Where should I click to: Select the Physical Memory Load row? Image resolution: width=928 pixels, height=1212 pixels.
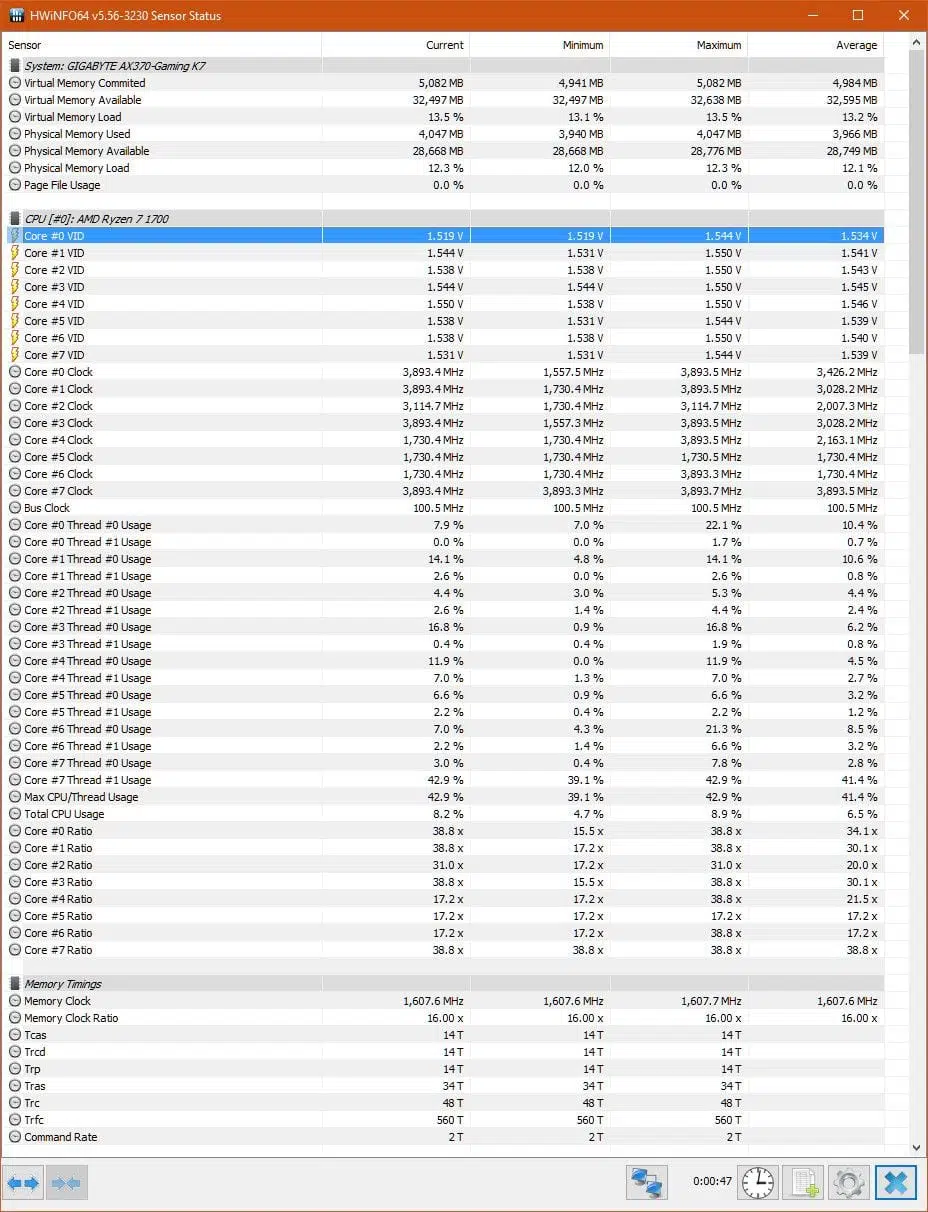point(444,168)
